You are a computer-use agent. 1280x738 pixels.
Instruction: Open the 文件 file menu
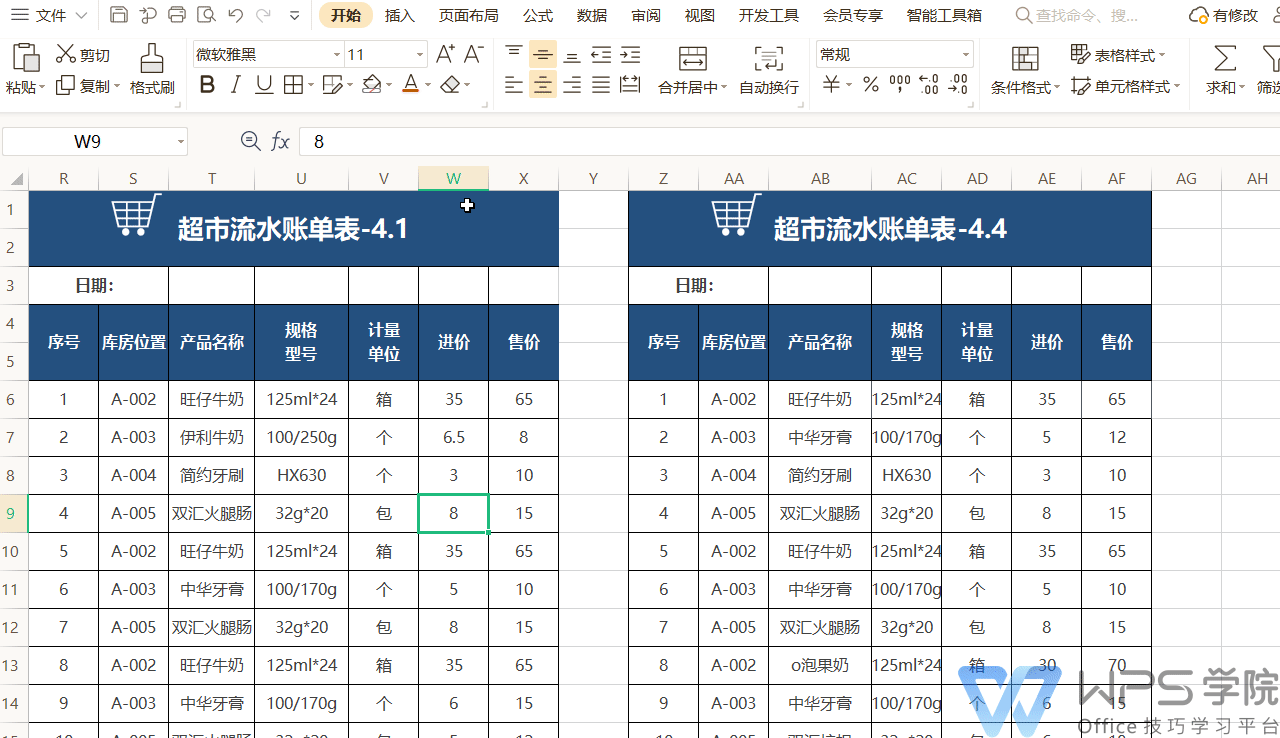[x=48, y=15]
